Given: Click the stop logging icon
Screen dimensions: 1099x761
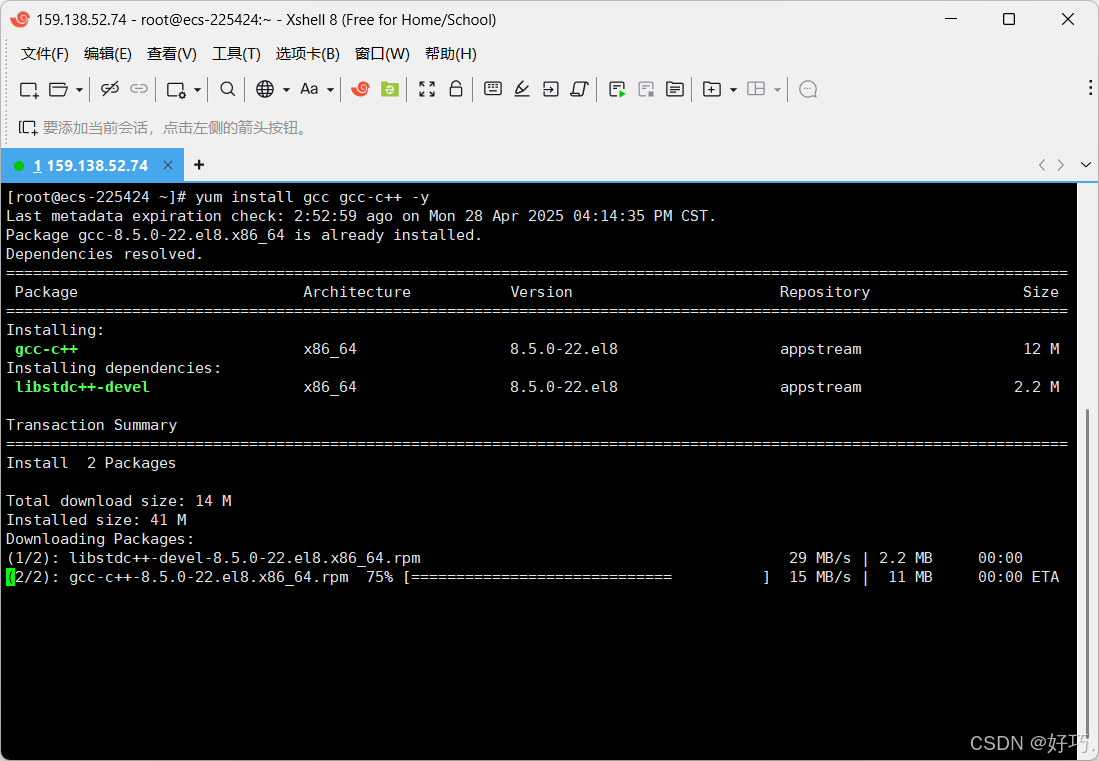Looking at the screenshot, I should [x=646, y=89].
